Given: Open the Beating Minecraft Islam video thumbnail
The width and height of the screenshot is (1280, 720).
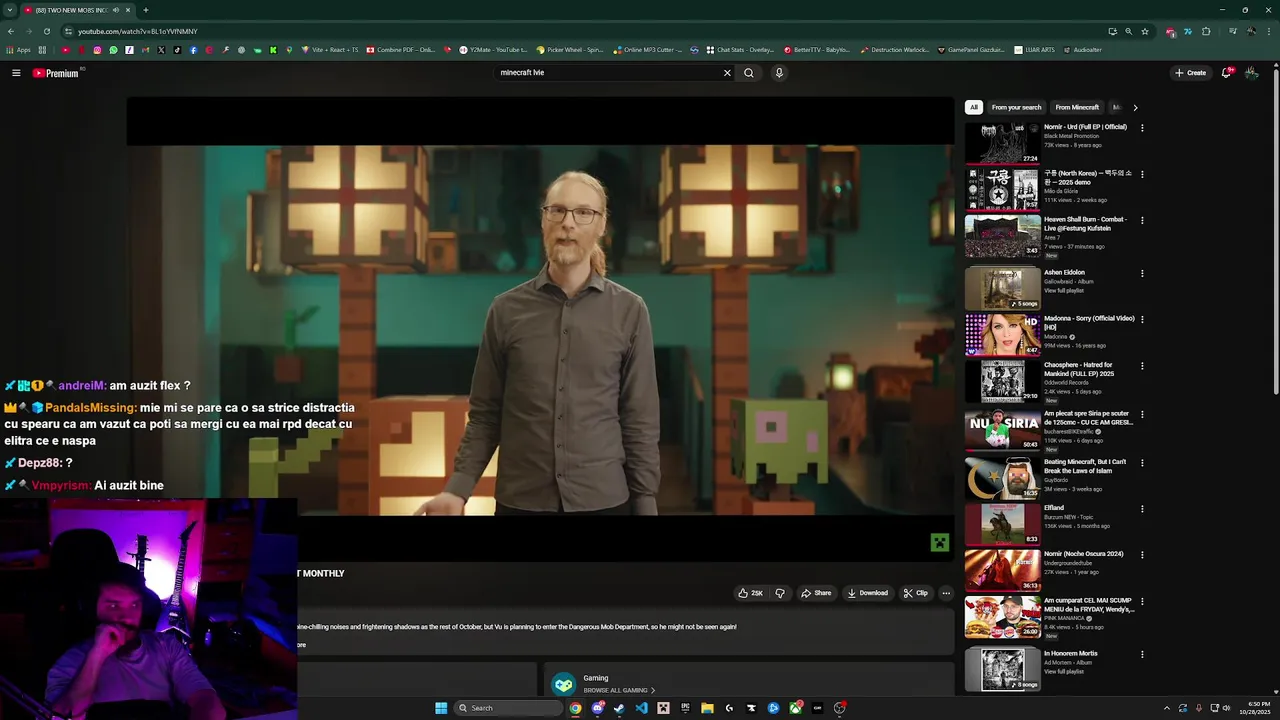Looking at the screenshot, I should click(1002, 478).
